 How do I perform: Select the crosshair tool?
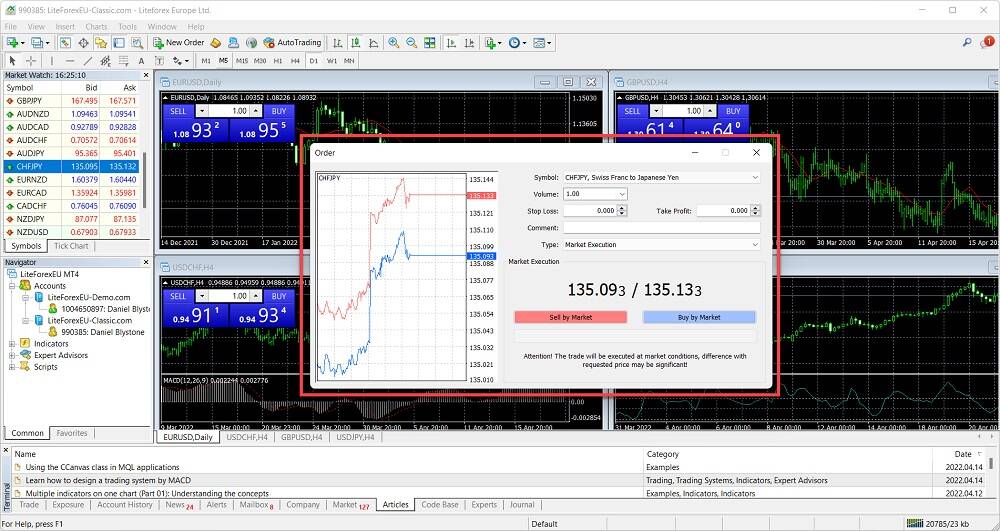pyautogui.click(x=31, y=61)
